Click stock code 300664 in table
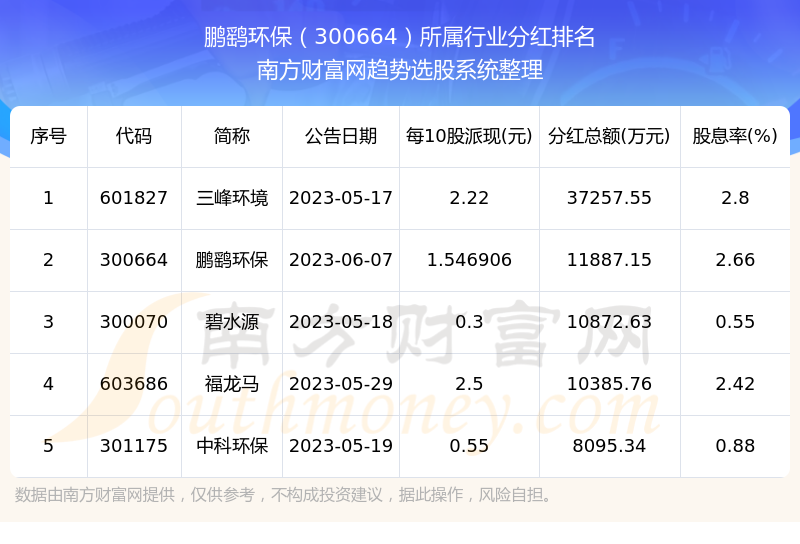Screen dimensions: 800x544 point(134,260)
